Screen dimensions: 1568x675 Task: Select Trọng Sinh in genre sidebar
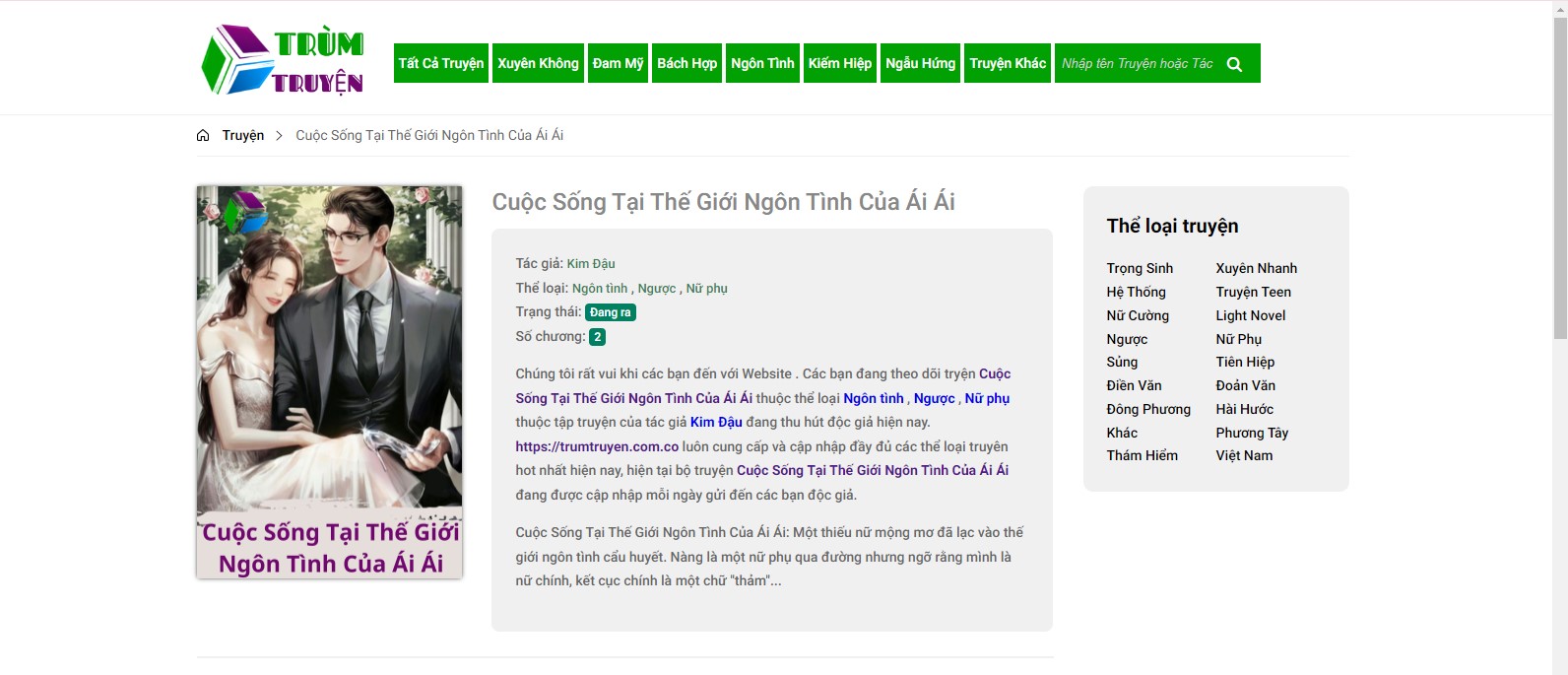[x=1140, y=268]
